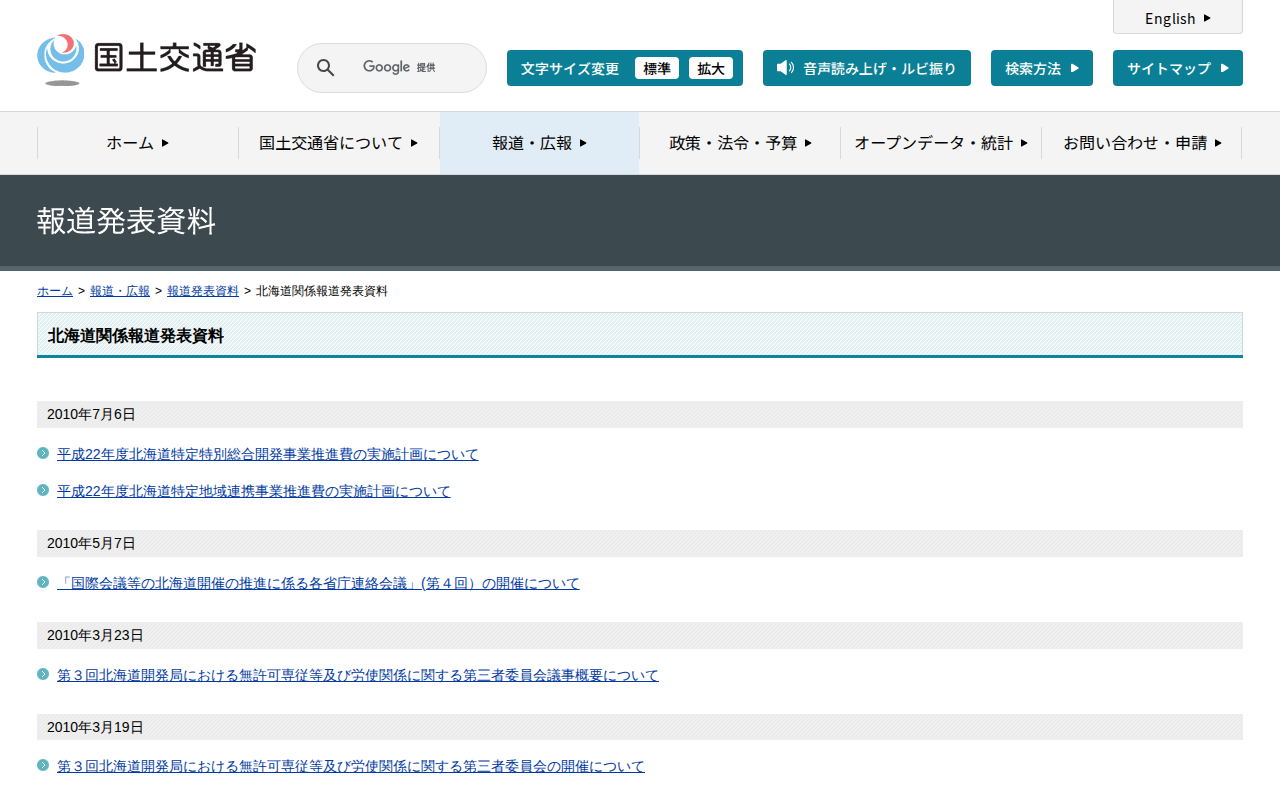The height and width of the screenshot is (800, 1280).
Task: Open the 検索方法 button
Action: coord(1041,68)
